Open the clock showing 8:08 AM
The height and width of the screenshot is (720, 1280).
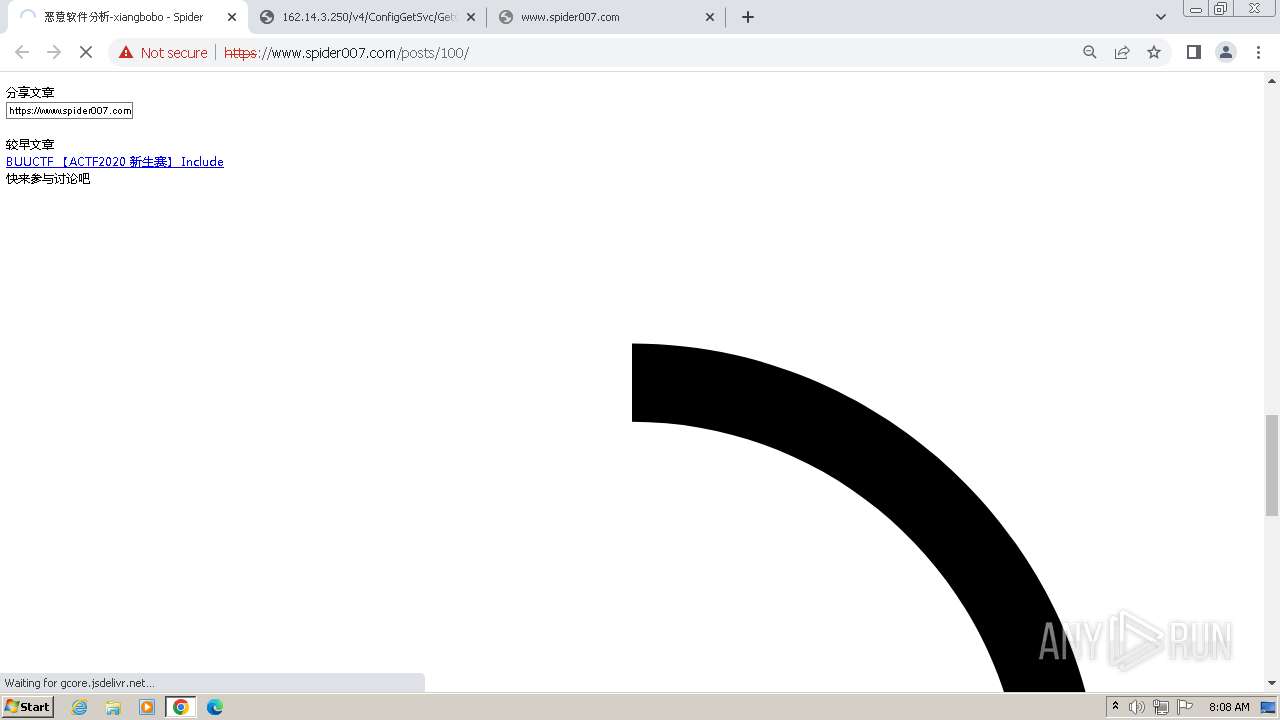[1228, 707]
